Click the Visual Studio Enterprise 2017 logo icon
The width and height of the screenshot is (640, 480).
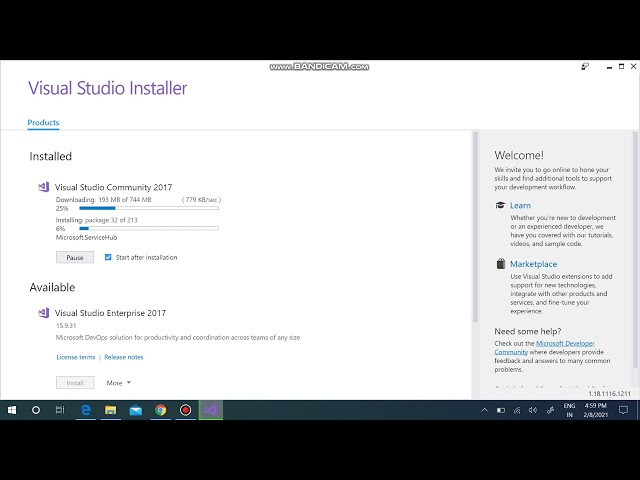point(44,313)
